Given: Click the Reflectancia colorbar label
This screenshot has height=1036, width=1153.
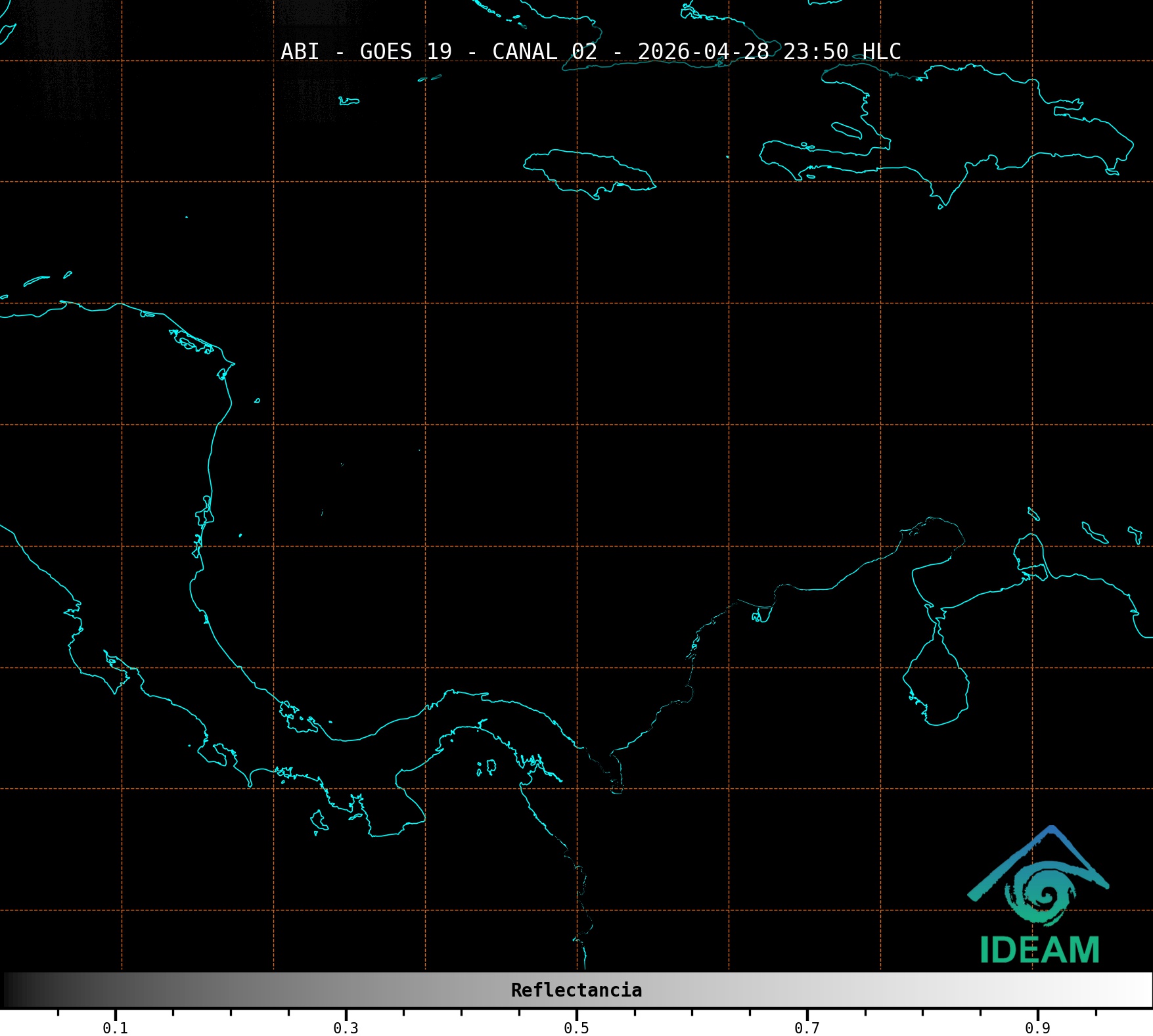Looking at the screenshot, I should [576, 990].
